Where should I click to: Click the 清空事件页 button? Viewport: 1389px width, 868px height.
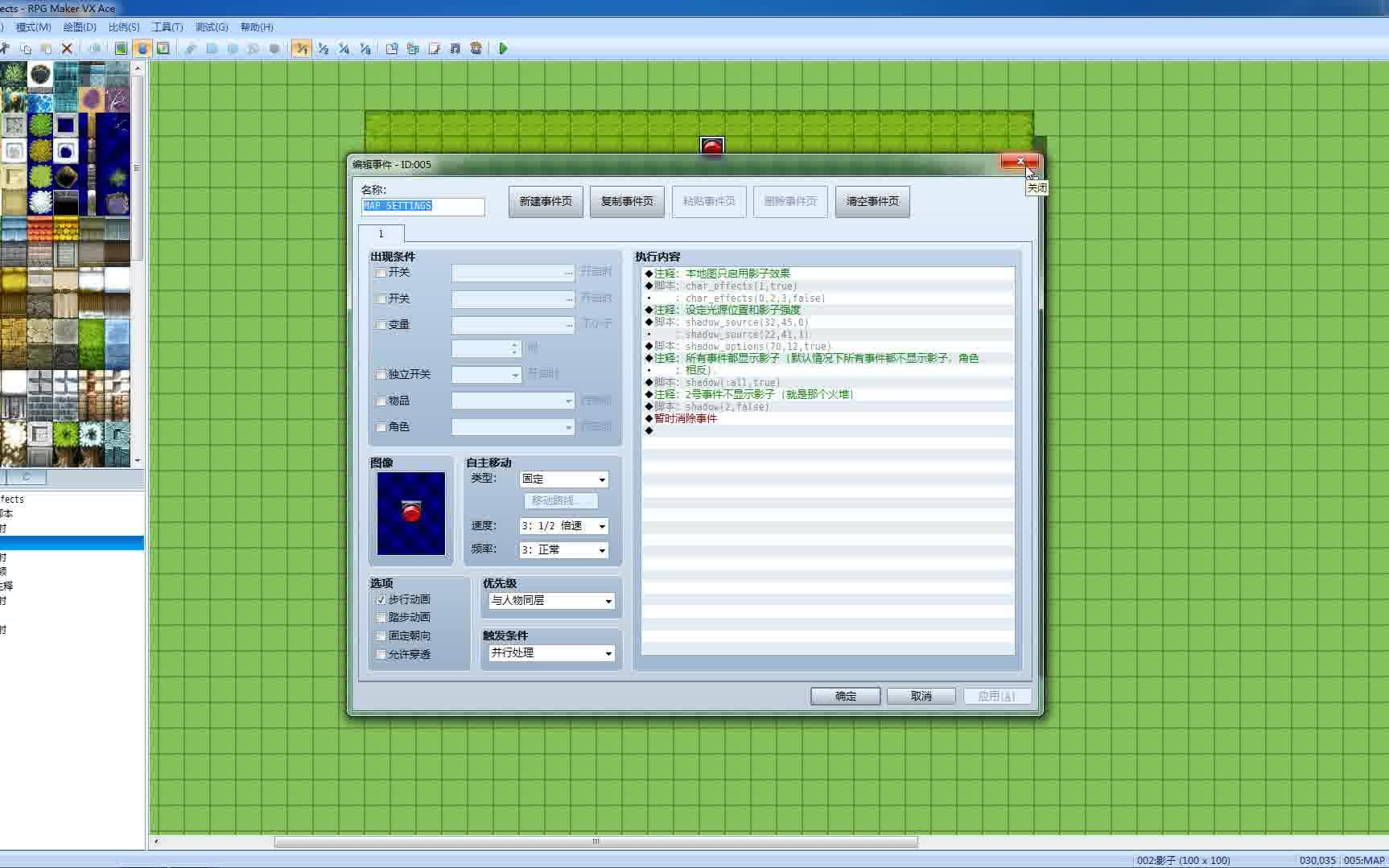[x=872, y=201]
